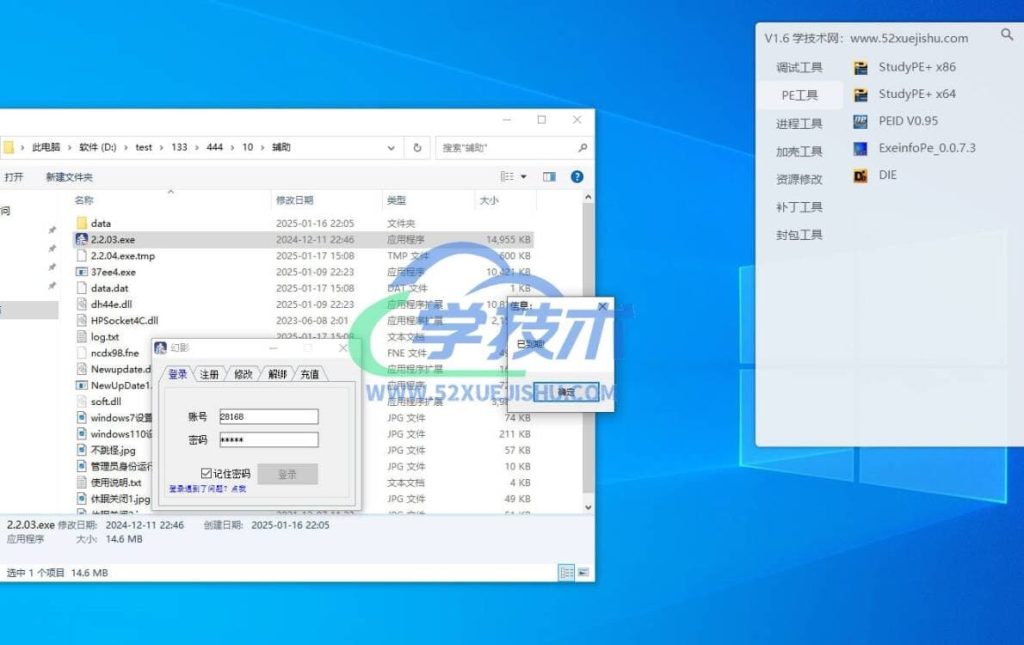This screenshot has height=645, width=1024.
Task: Toggle the preview pane icon in Explorer
Action: coord(549,177)
